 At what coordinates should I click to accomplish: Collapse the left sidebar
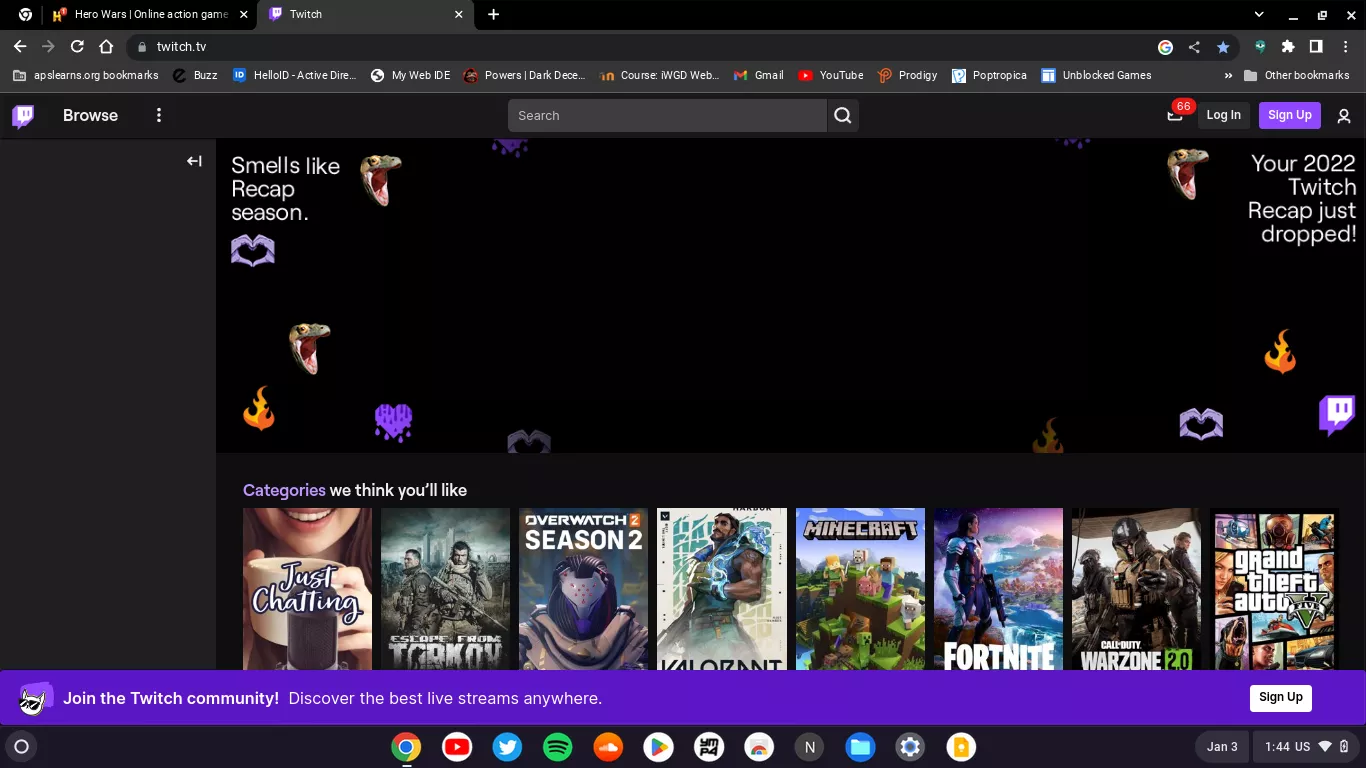pyautogui.click(x=194, y=161)
